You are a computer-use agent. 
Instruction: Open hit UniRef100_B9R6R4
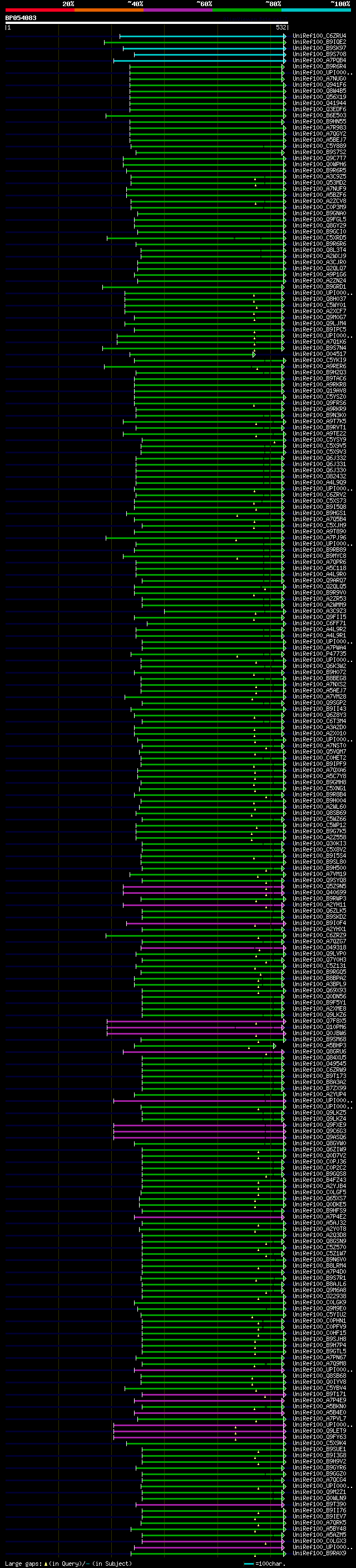coord(319,66)
